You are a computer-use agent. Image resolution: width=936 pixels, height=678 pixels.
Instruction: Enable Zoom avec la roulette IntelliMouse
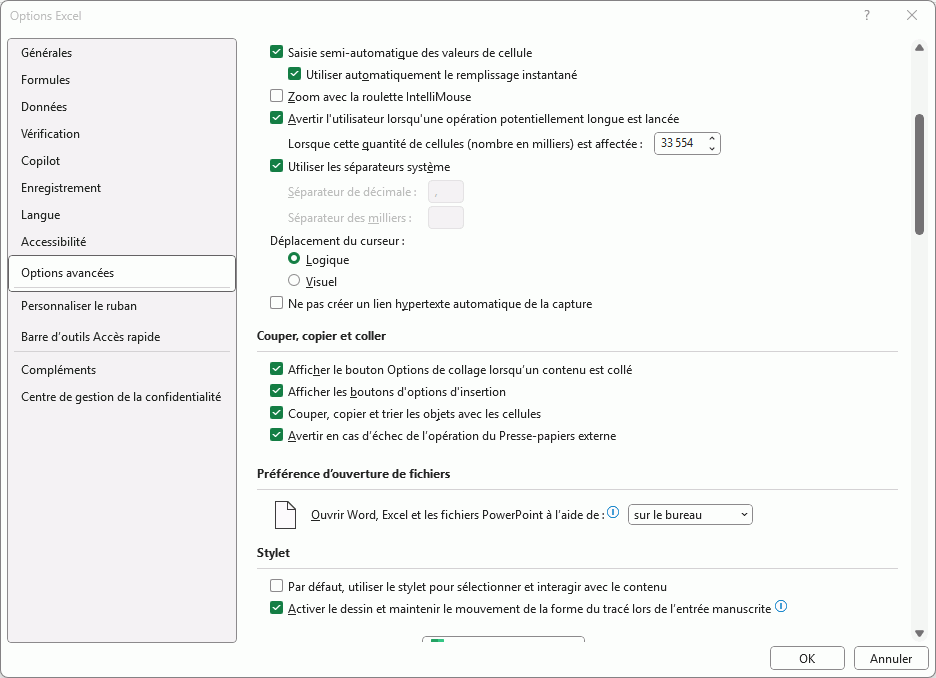277,97
